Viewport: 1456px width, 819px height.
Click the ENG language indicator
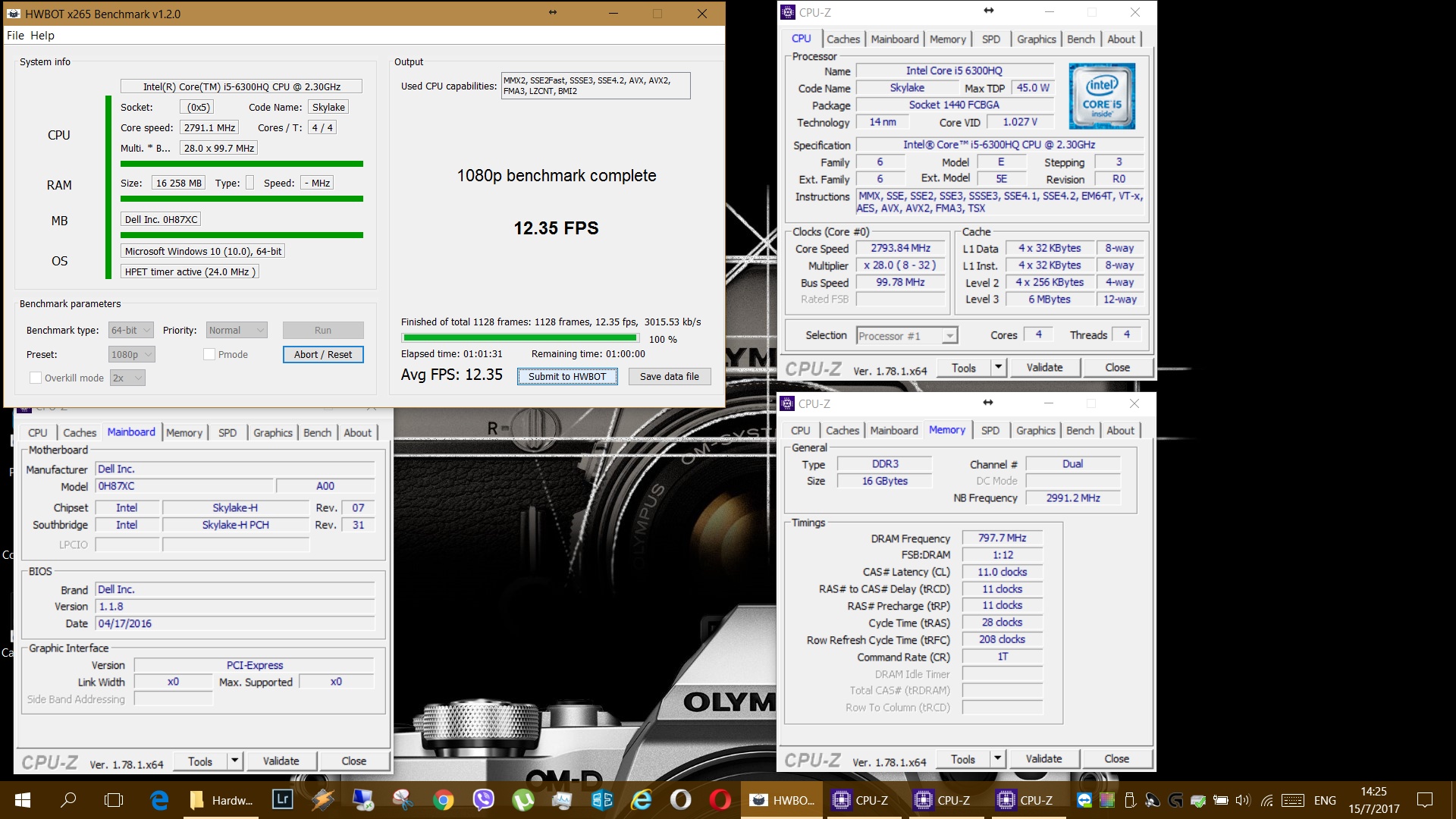pyautogui.click(x=1325, y=800)
